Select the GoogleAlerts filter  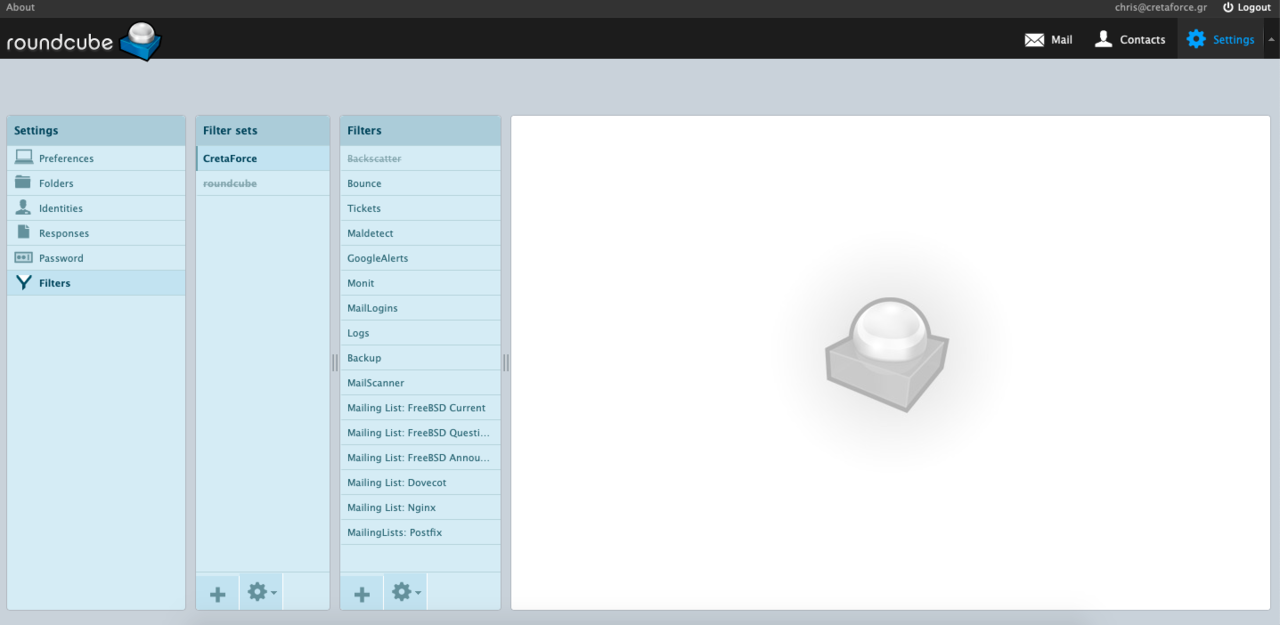pyautogui.click(x=420, y=258)
